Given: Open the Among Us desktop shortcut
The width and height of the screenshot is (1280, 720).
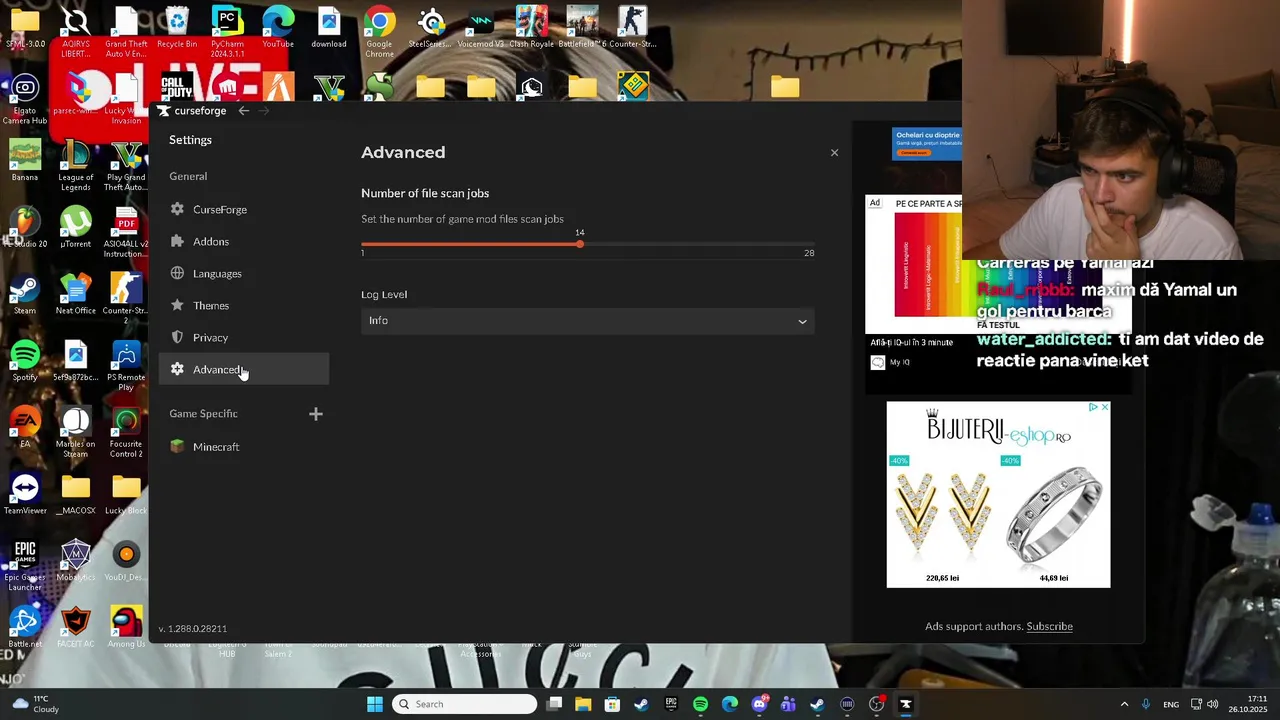Looking at the screenshot, I should (126, 628).
